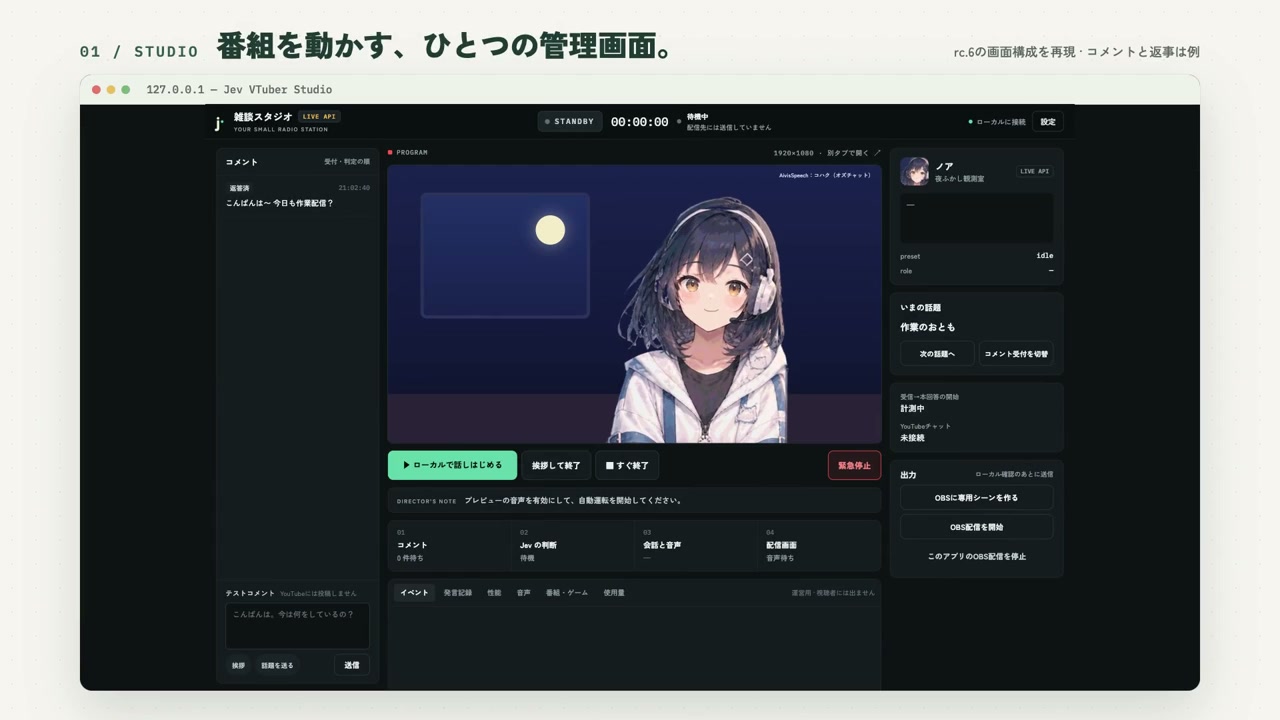Send the test comment with 送信

pyautogui.click(x=351, y=665)
